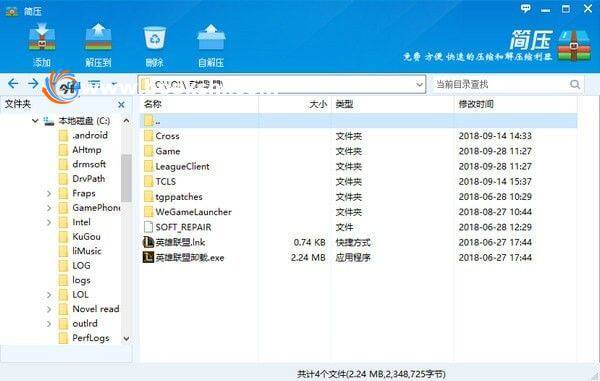
Task: Expand the Novel read tree folder
Action: coord(49,309)
